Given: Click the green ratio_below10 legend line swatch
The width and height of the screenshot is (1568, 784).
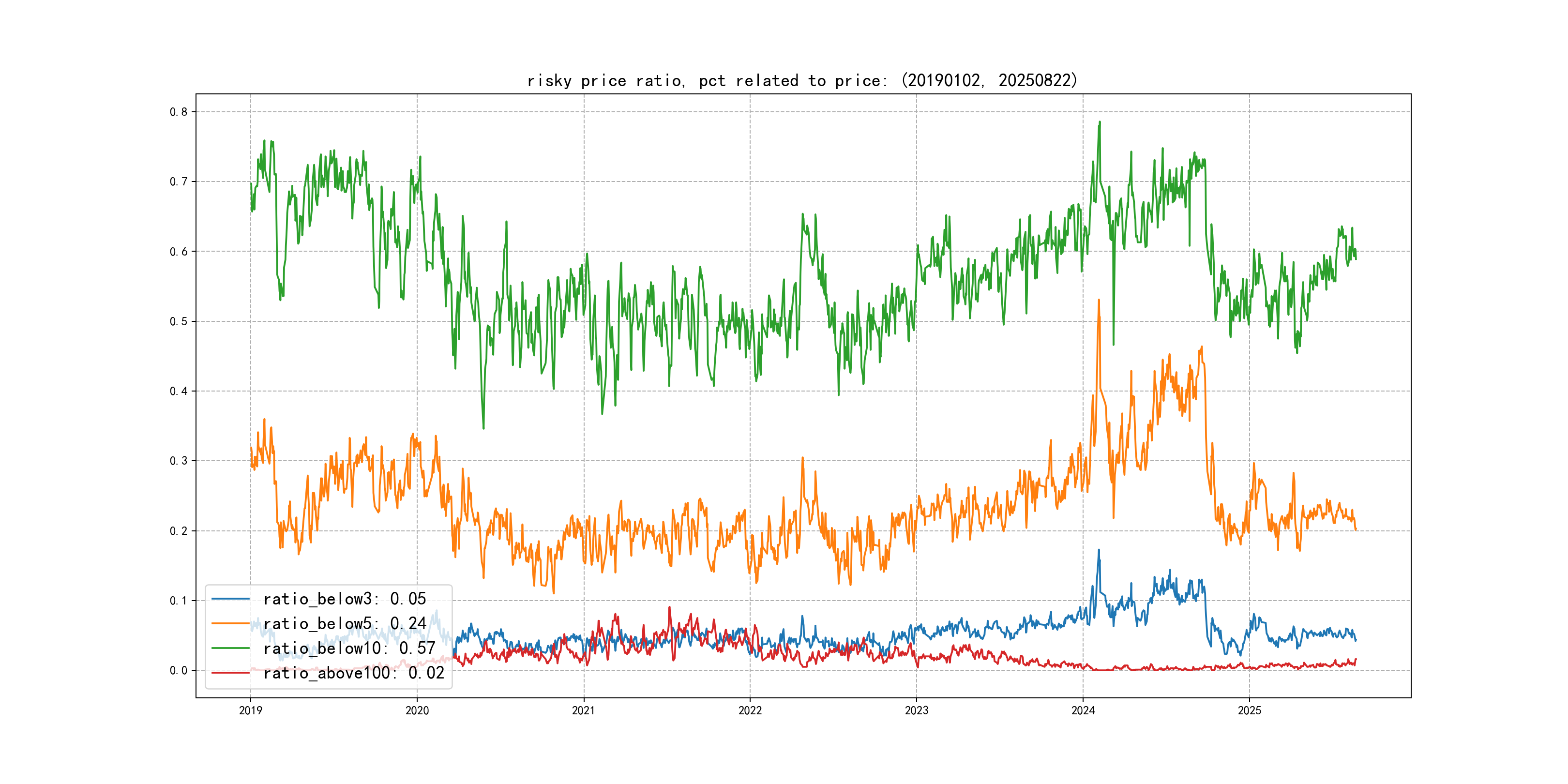Looking at the screenshot, I should [x=230, y=648].
